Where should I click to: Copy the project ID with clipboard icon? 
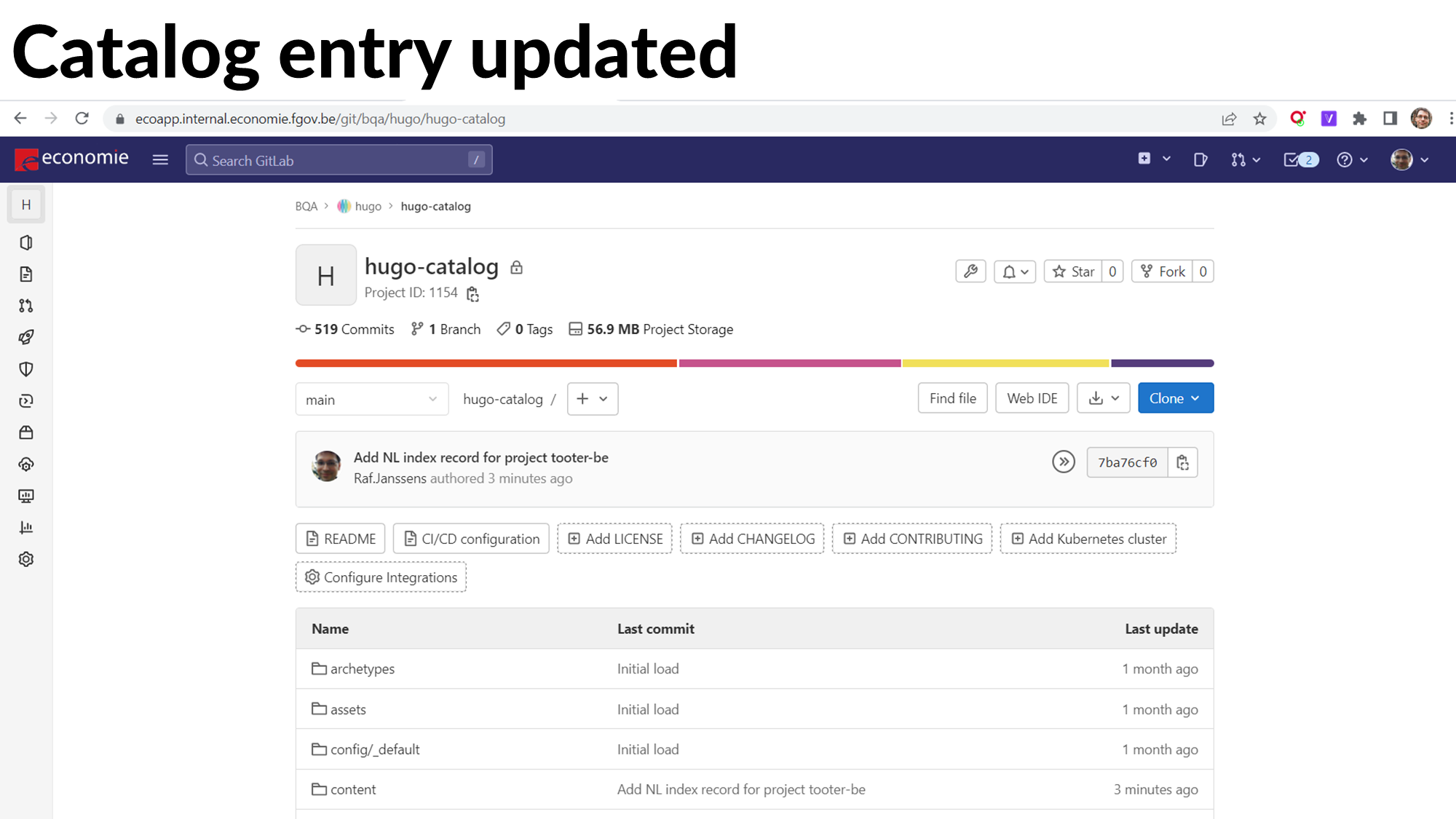pyautogui.click(x=472, y=293)
